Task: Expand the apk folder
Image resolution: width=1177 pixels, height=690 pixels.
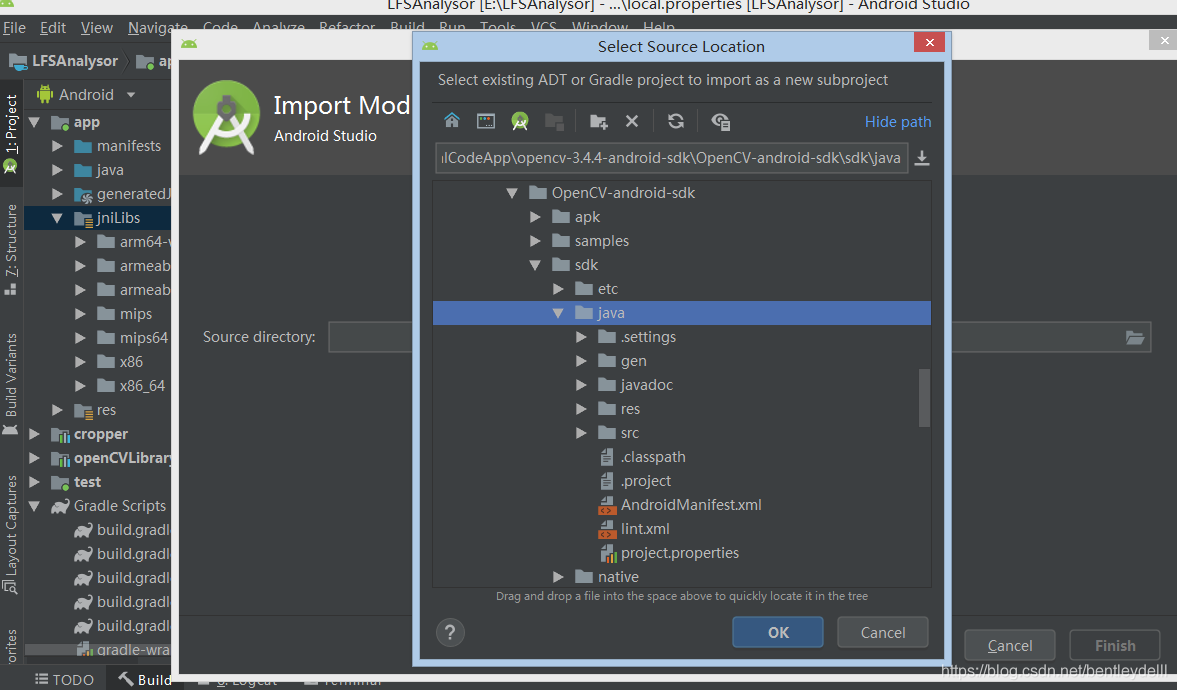Action: pyautogui.click(x=535, y=217)
